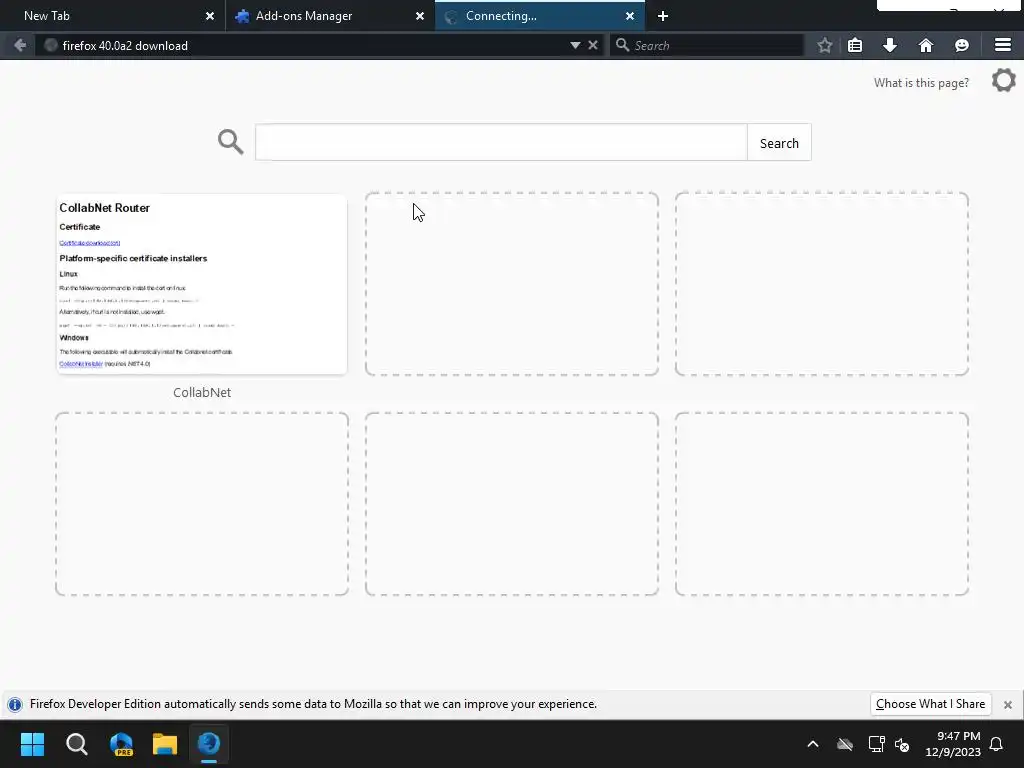Stop loading with the address bar X
The width and height of the screenshot is (1024, 768).
[x=593, y=45]
